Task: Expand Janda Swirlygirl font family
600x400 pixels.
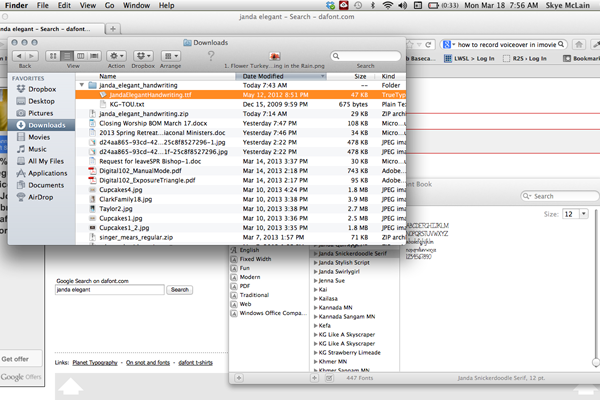Action: click(316, 272)
